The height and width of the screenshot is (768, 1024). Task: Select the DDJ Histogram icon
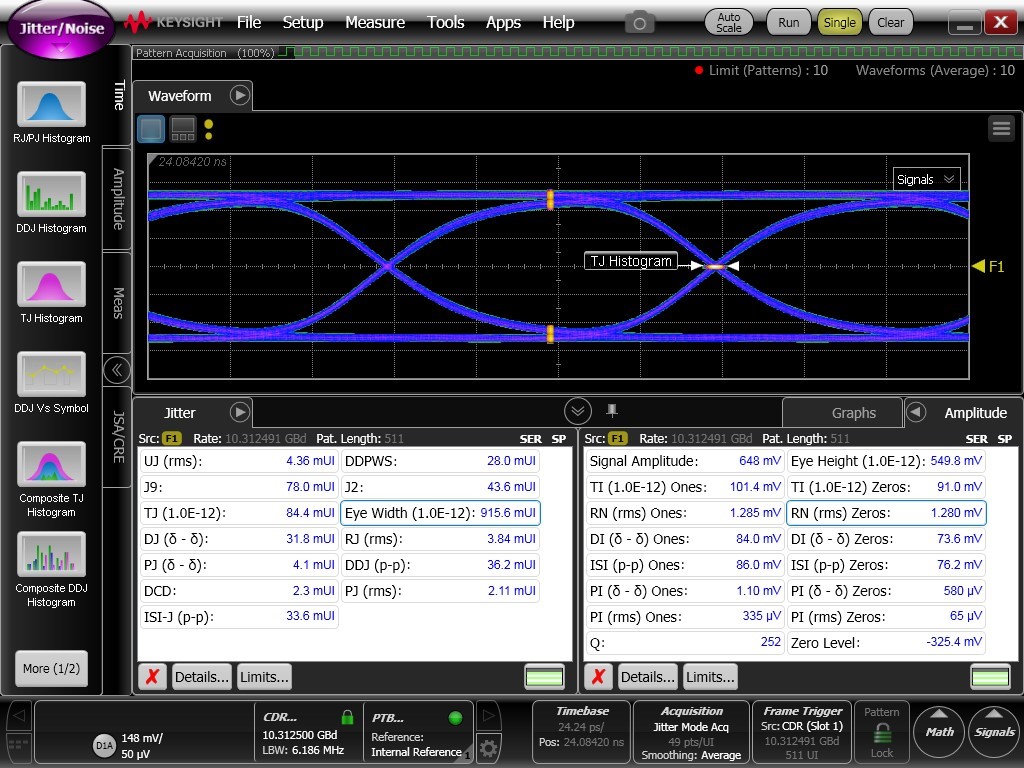(x=51, y=195)
